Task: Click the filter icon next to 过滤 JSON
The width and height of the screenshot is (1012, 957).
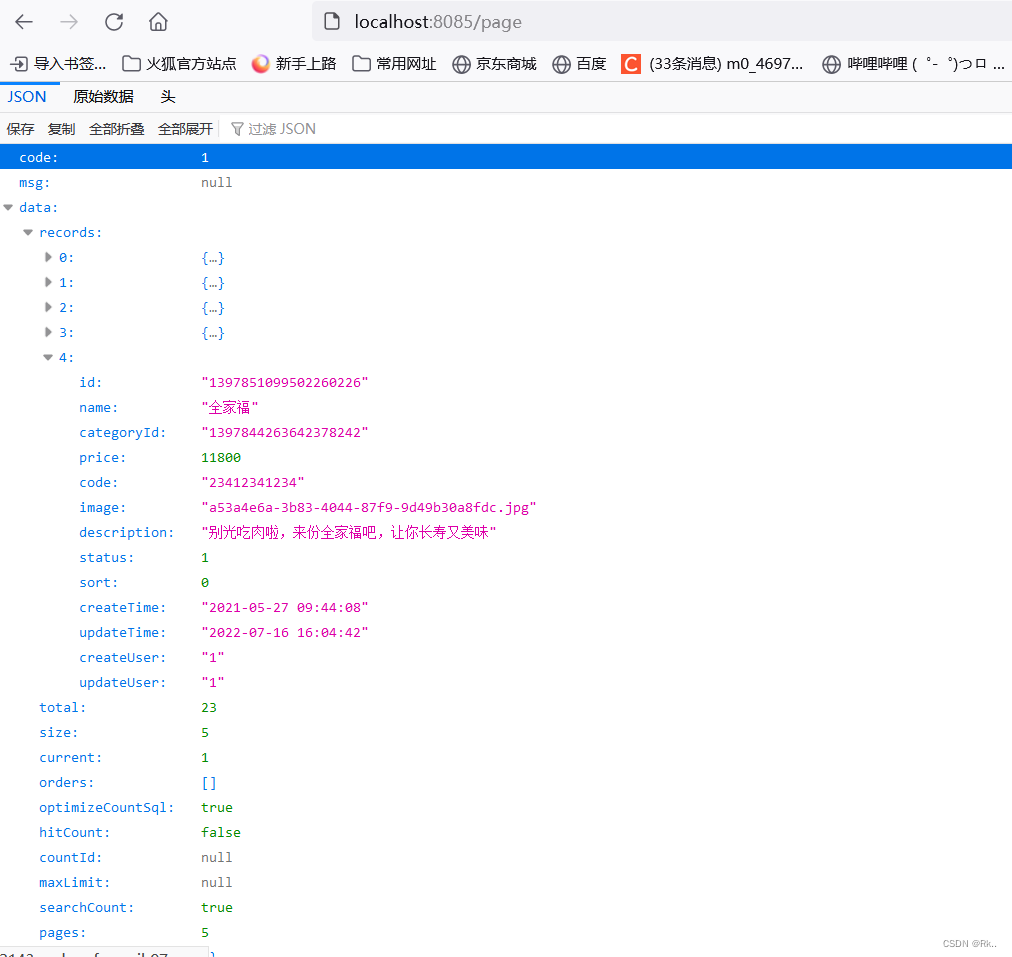Action: [237, 128]
